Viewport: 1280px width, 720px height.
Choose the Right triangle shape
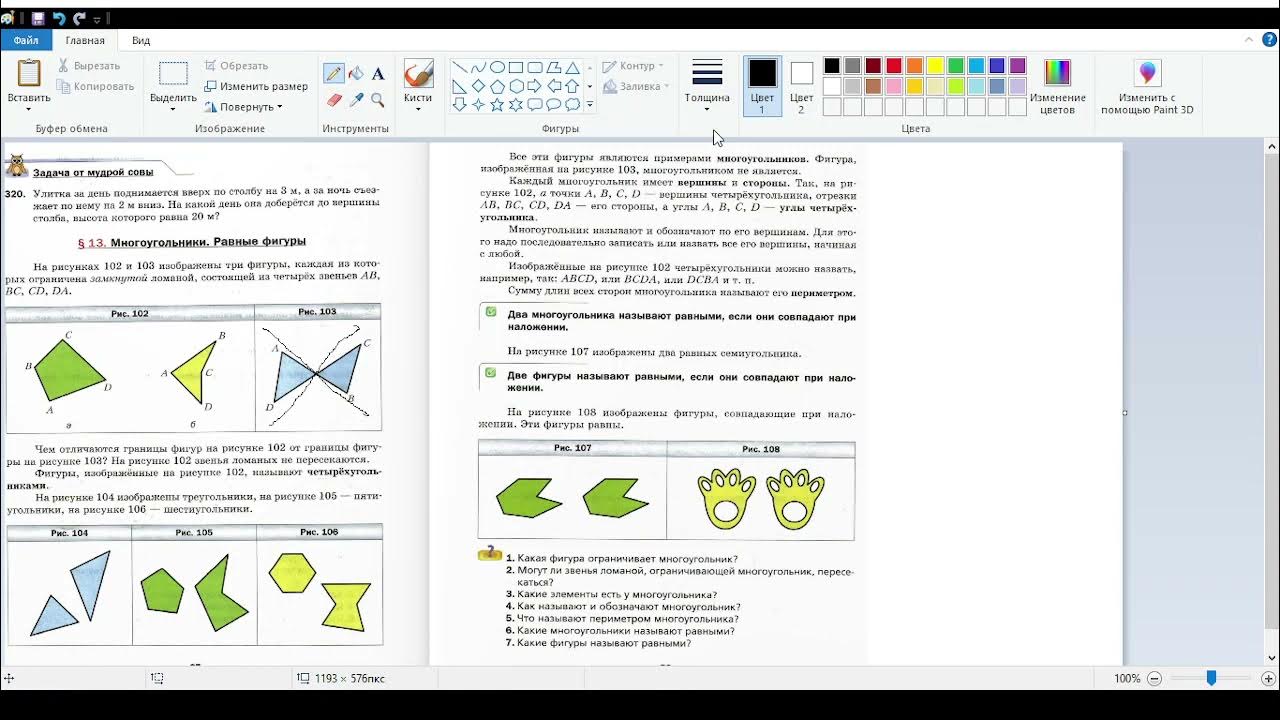click(x=460, y=86)
